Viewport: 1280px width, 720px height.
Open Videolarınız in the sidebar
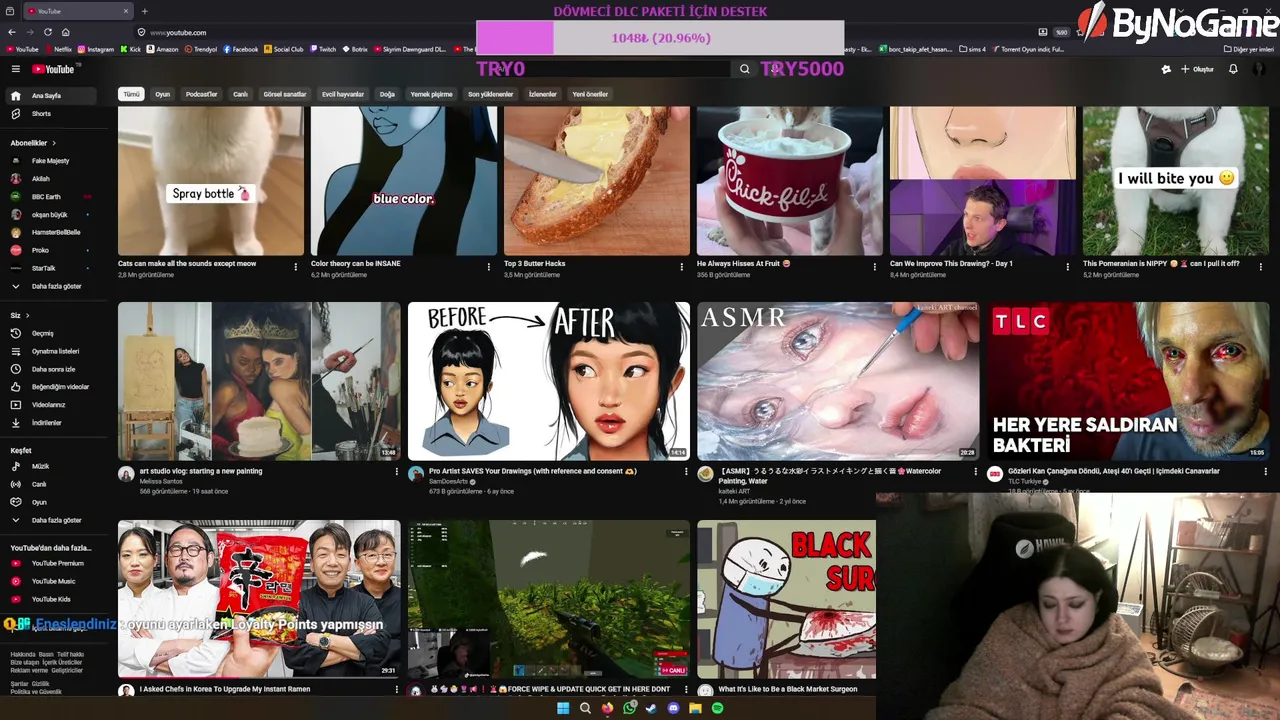[48, 405]
